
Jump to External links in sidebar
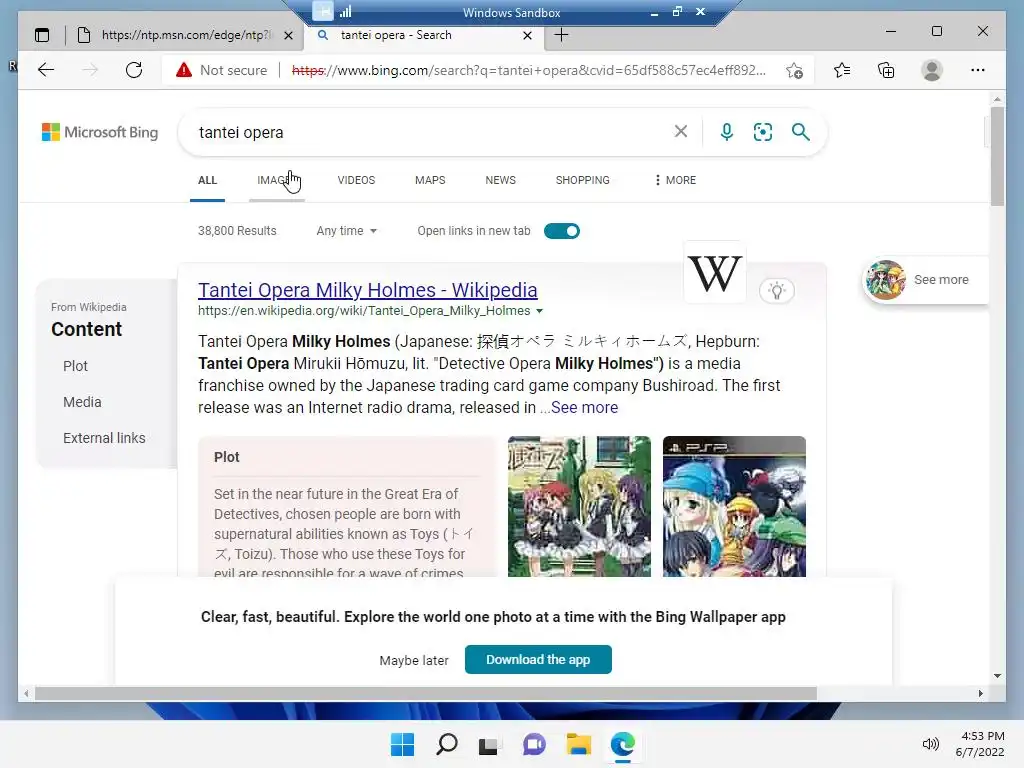104,438
